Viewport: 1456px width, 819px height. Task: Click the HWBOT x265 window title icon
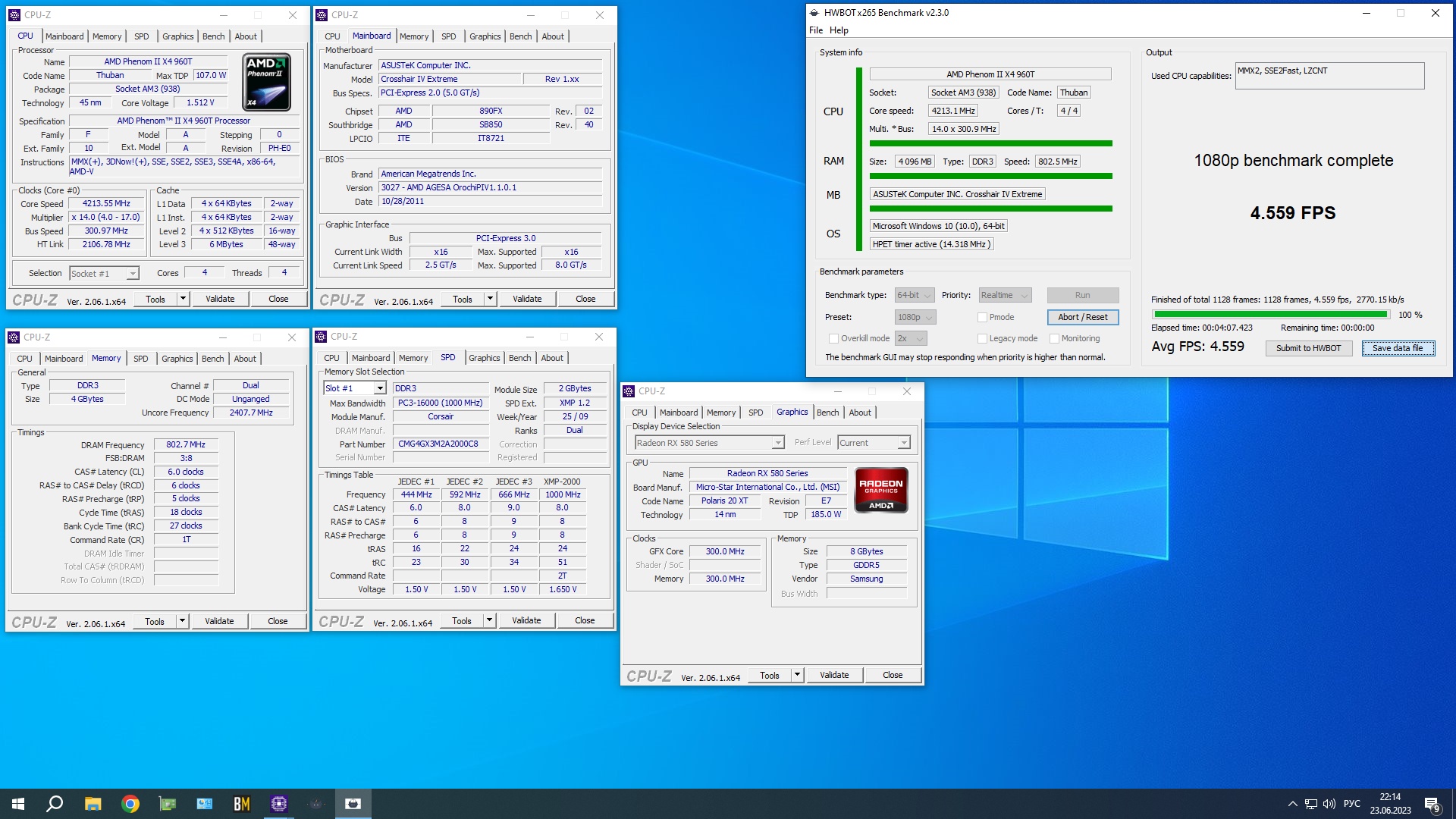(814, 13)
